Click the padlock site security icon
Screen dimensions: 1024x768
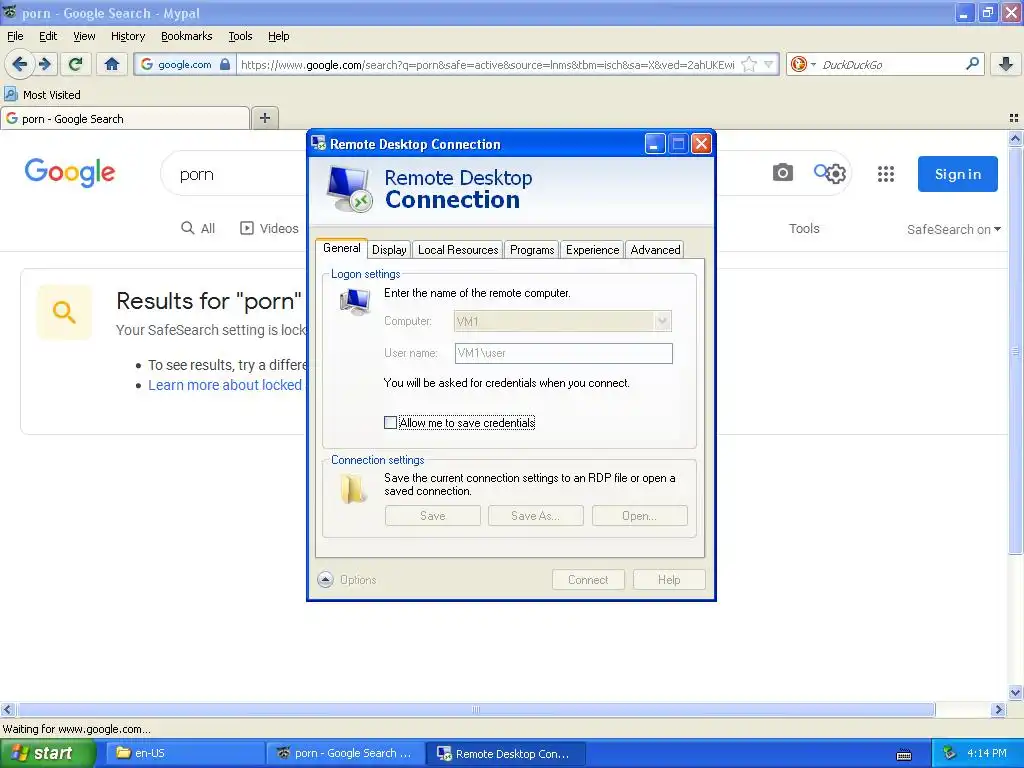225,64
